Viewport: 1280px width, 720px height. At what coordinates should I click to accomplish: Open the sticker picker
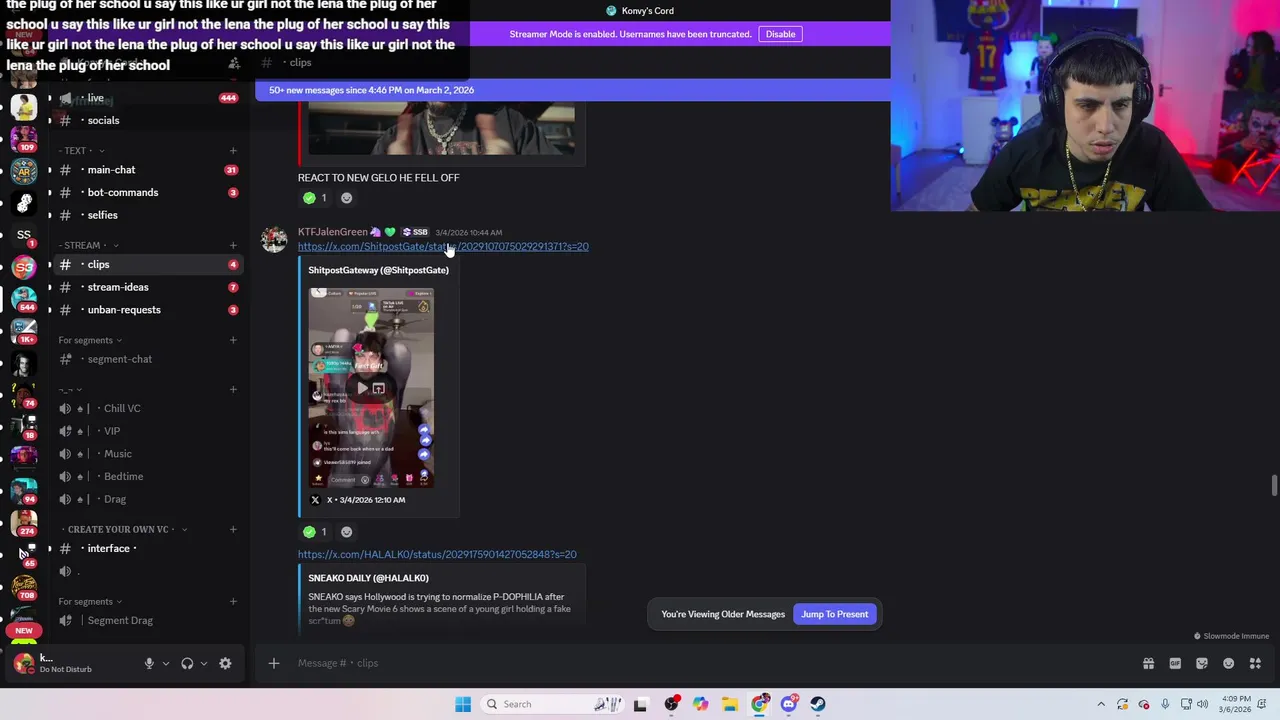(1202, 663)
